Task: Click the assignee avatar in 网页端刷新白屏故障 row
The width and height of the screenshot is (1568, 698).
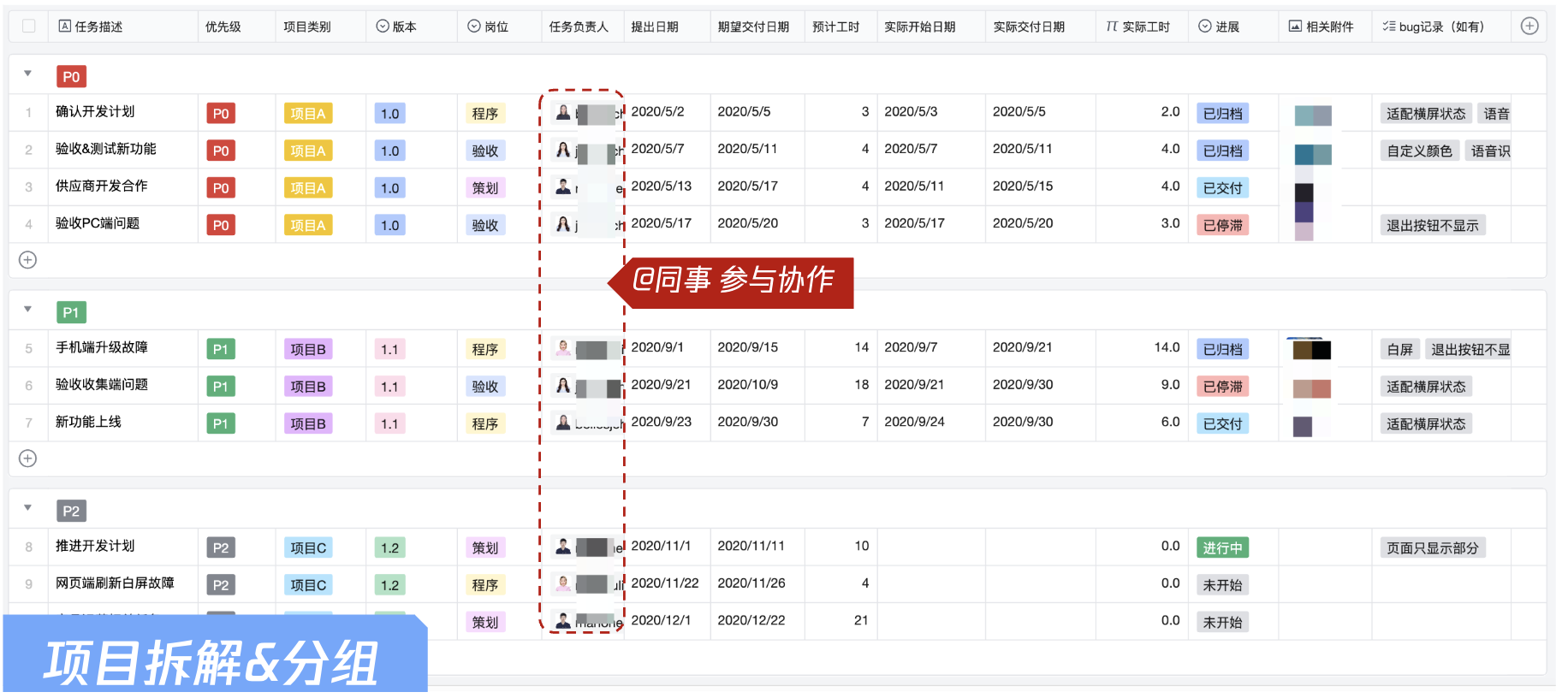Action: [563, 584]
